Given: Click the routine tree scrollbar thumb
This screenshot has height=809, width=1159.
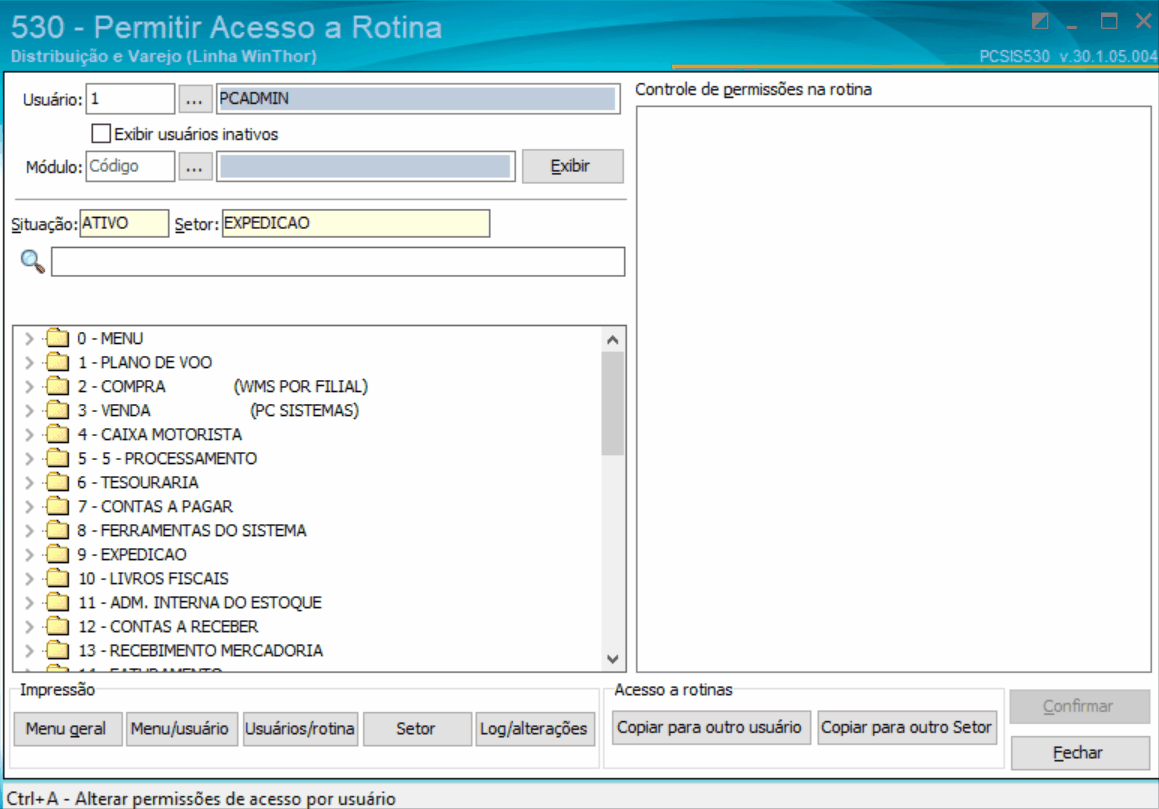Looking at the screenshot, I should point(612,404).
